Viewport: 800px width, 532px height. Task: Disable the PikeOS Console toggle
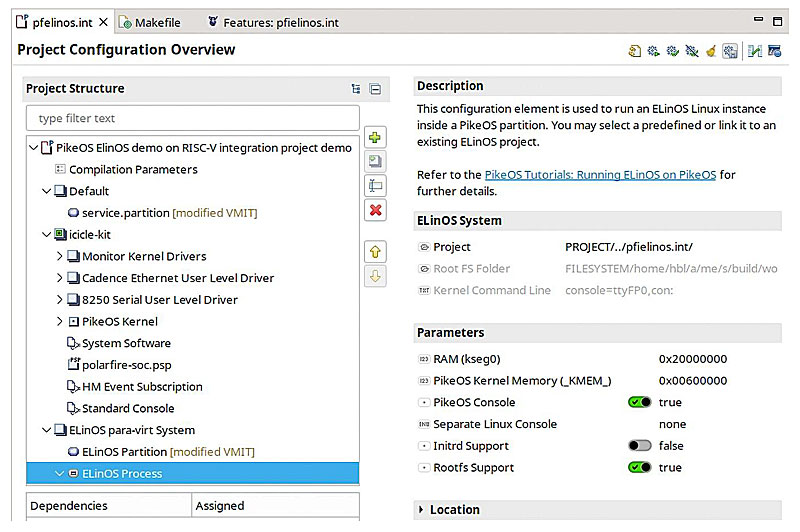pos(639,402)
